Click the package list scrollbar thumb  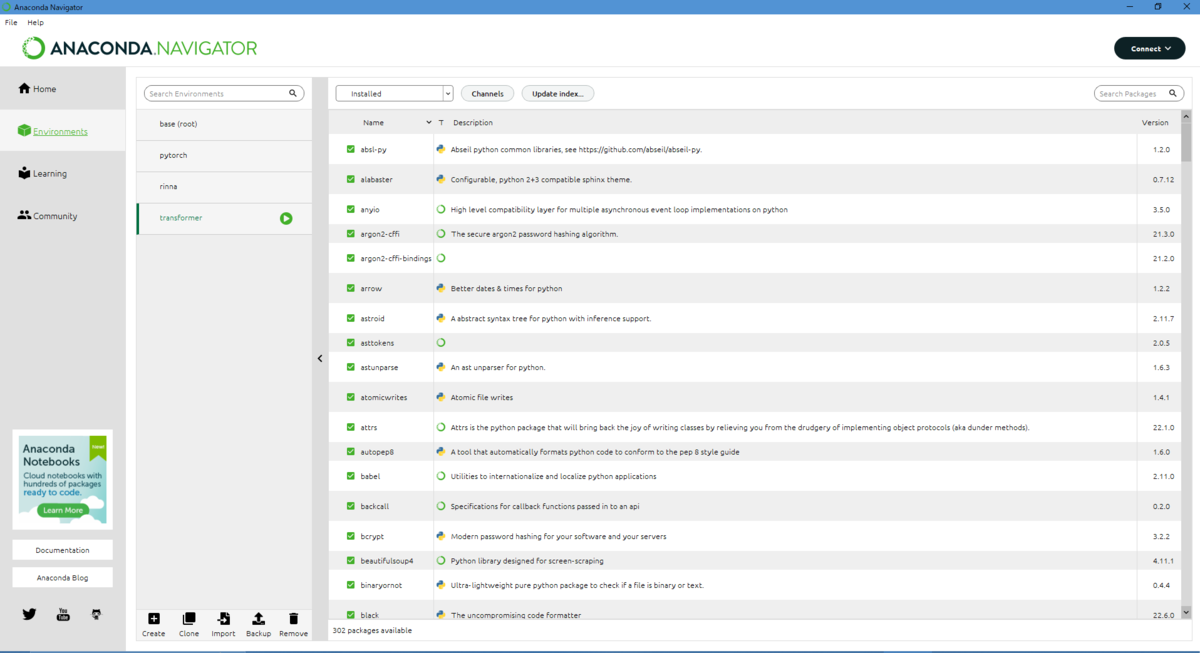tap(1186, 142)
